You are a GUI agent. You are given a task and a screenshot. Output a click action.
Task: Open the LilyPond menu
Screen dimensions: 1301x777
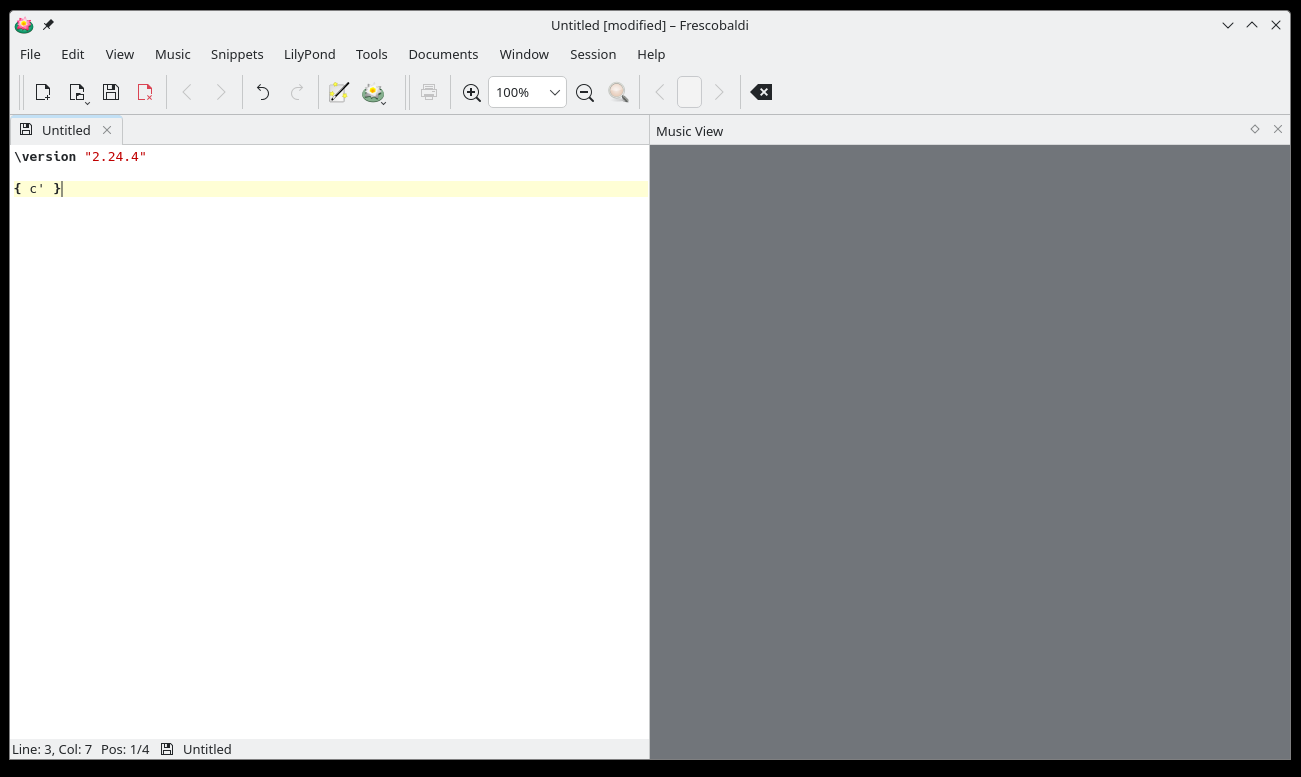[309, 54]
